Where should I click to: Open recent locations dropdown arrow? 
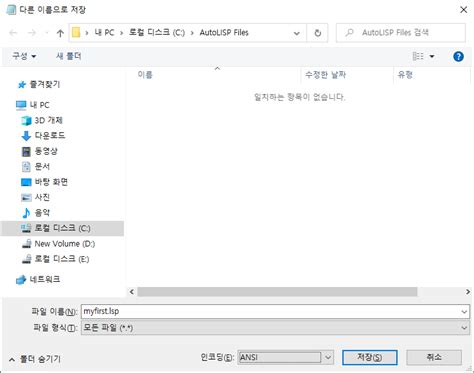(x=47, y=33)
